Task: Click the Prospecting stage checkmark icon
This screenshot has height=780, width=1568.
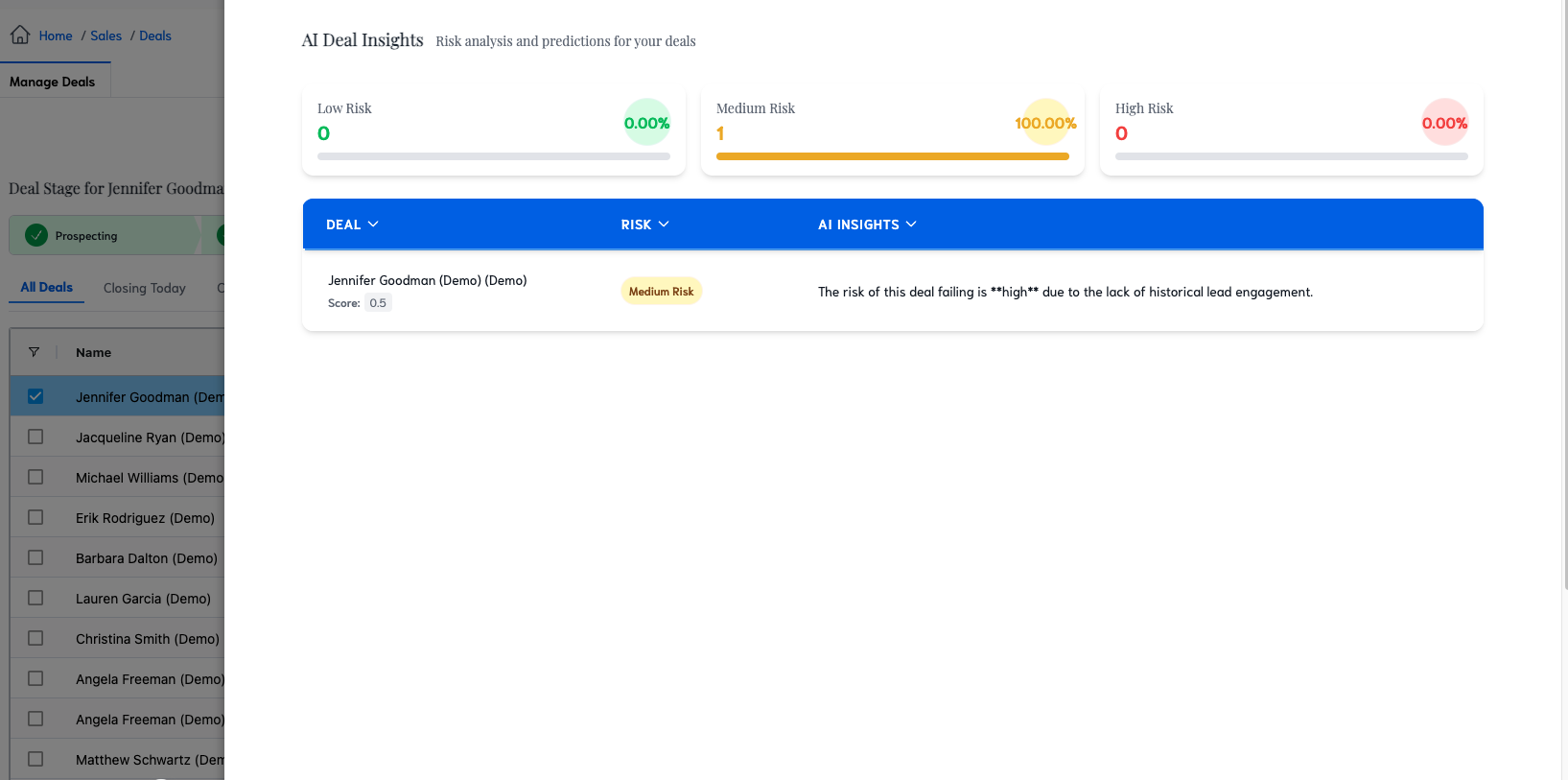Action: (36, 235)
